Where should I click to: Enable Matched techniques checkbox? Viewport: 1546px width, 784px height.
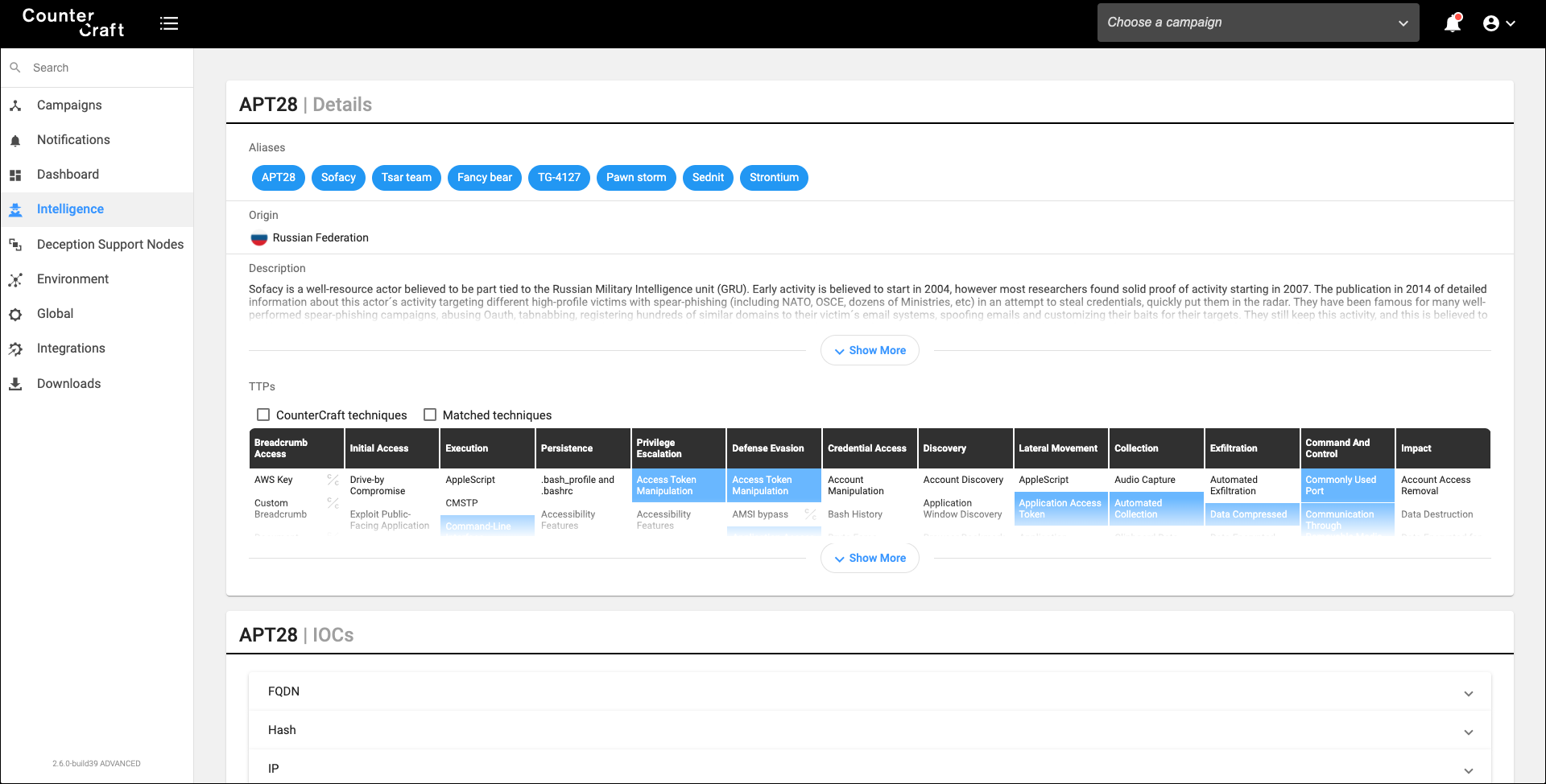click(430, 415)
